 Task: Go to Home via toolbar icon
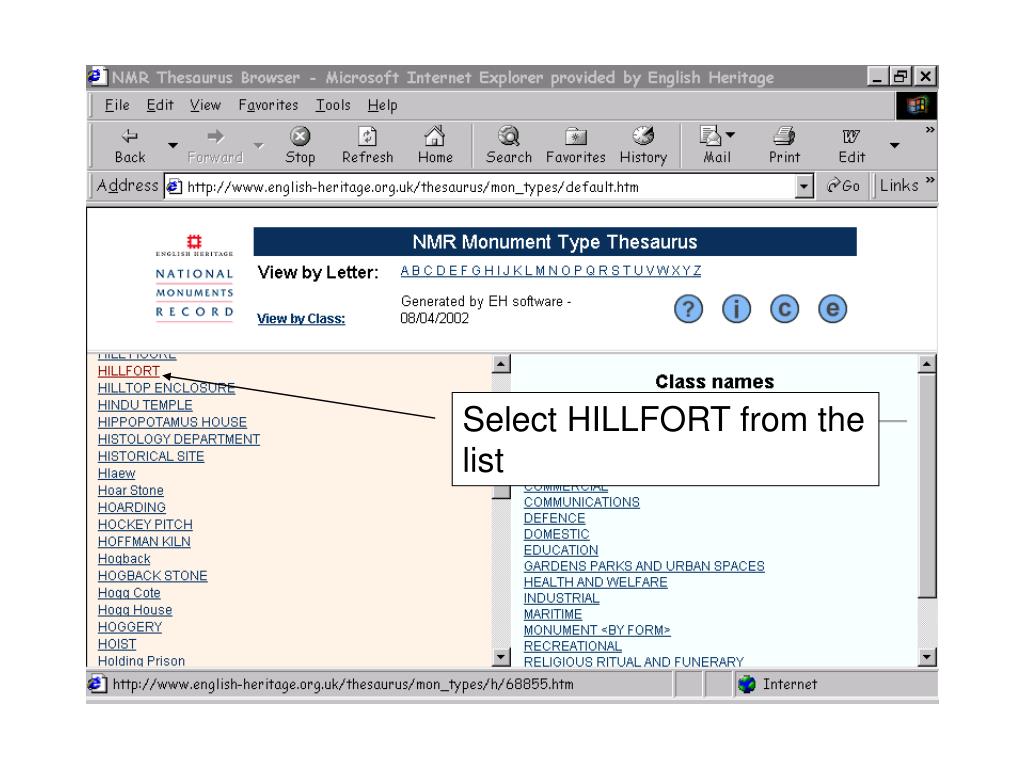435,146
